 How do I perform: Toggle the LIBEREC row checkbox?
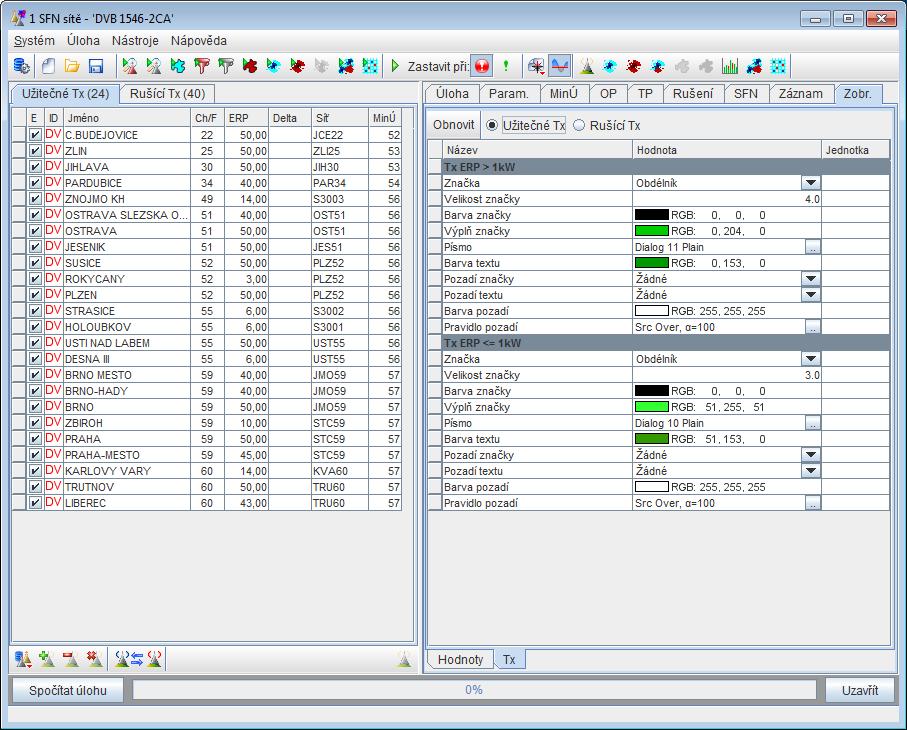pos(35,503)
